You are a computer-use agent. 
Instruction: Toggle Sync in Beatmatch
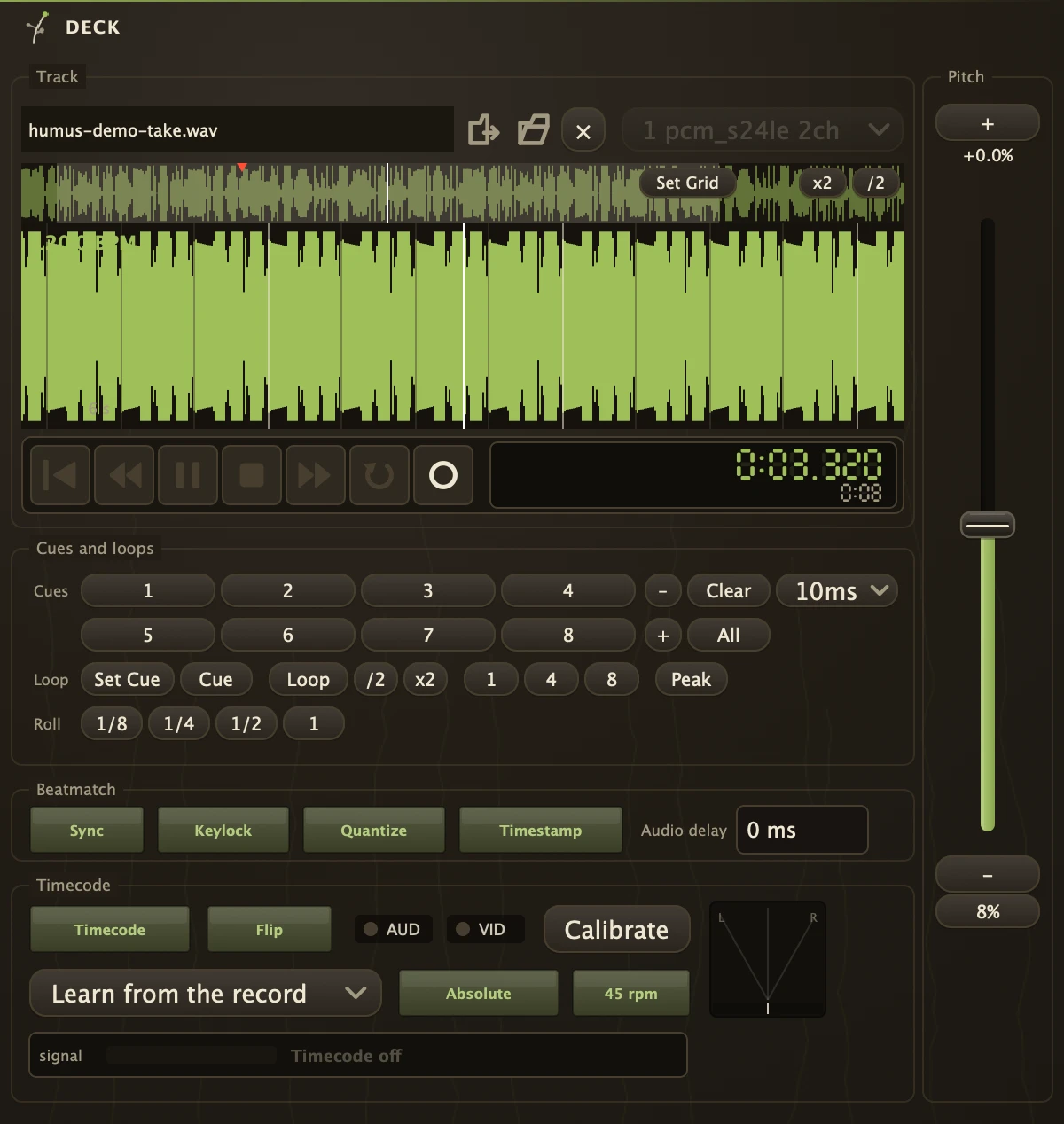87,831
